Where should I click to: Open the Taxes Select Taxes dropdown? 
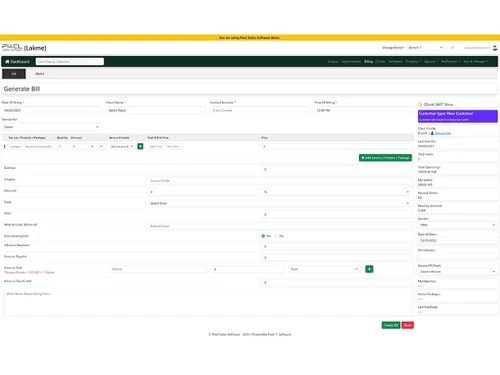point(279,203)
